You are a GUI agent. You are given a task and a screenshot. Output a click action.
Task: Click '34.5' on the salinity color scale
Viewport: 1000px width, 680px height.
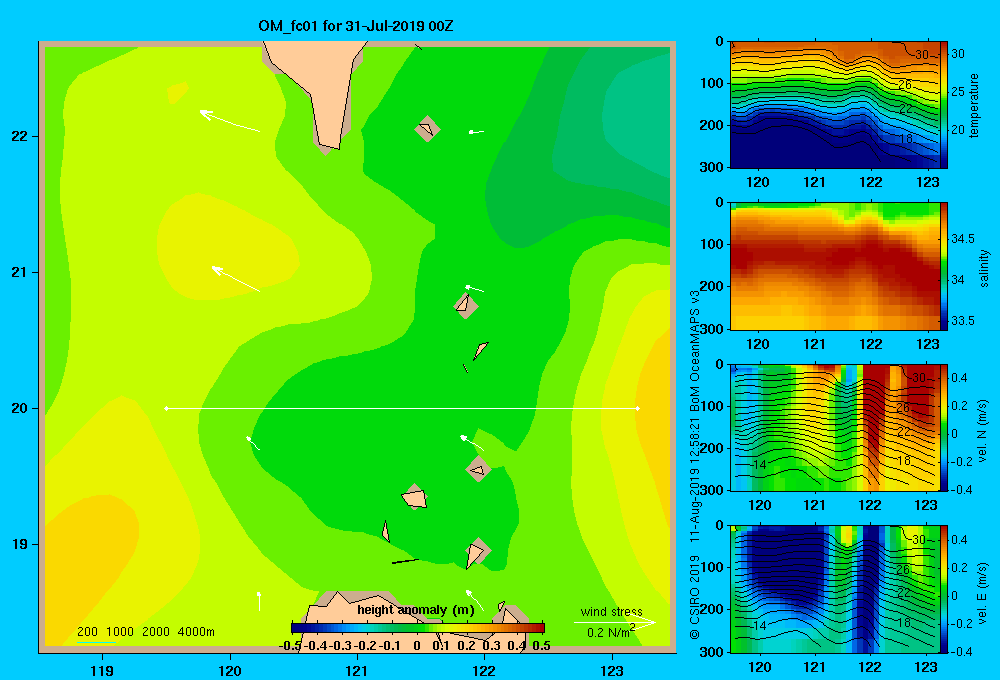[963, 239]
